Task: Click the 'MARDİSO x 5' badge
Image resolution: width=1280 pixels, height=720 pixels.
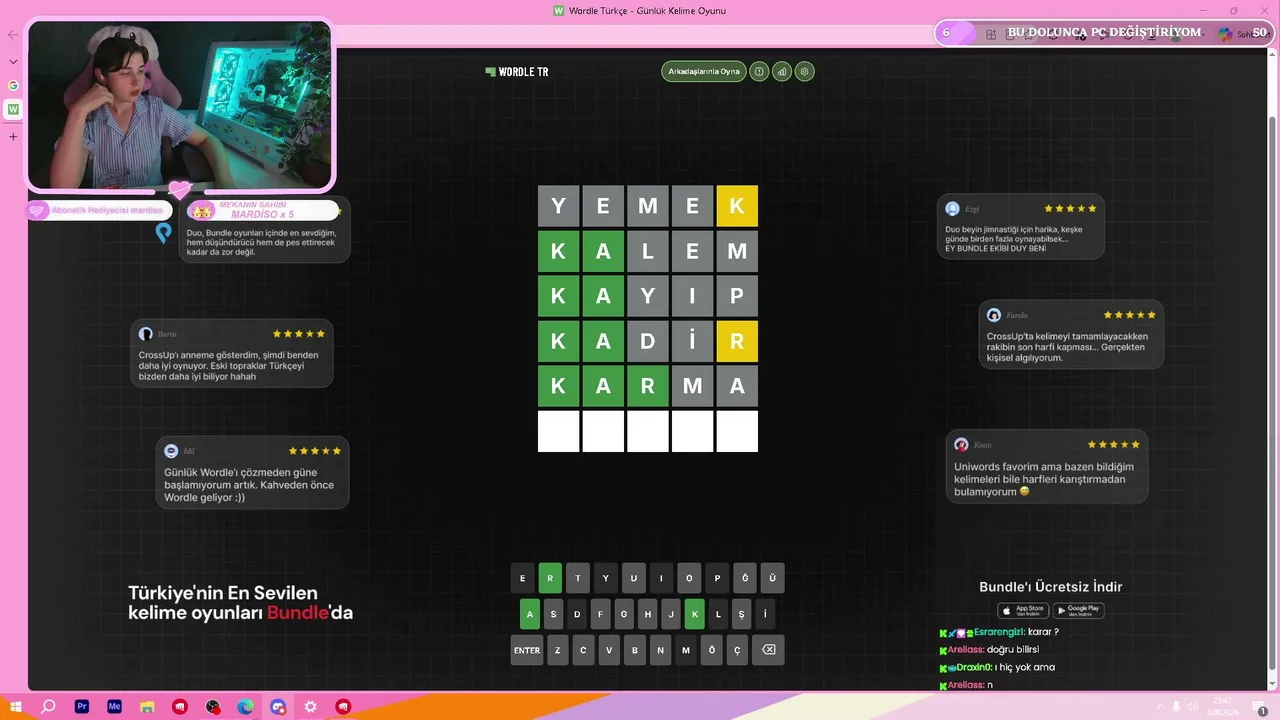Action: tap(264, 210)
